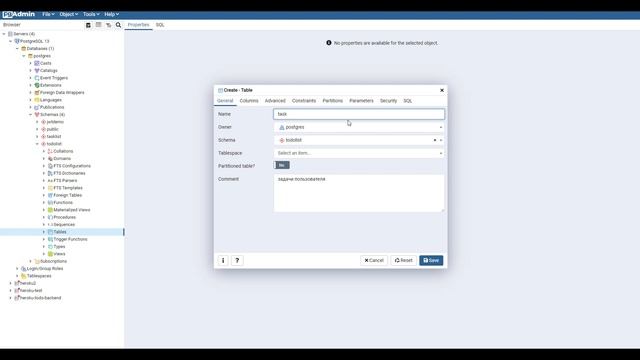Click the Catalogs node icon

point(37,71)
